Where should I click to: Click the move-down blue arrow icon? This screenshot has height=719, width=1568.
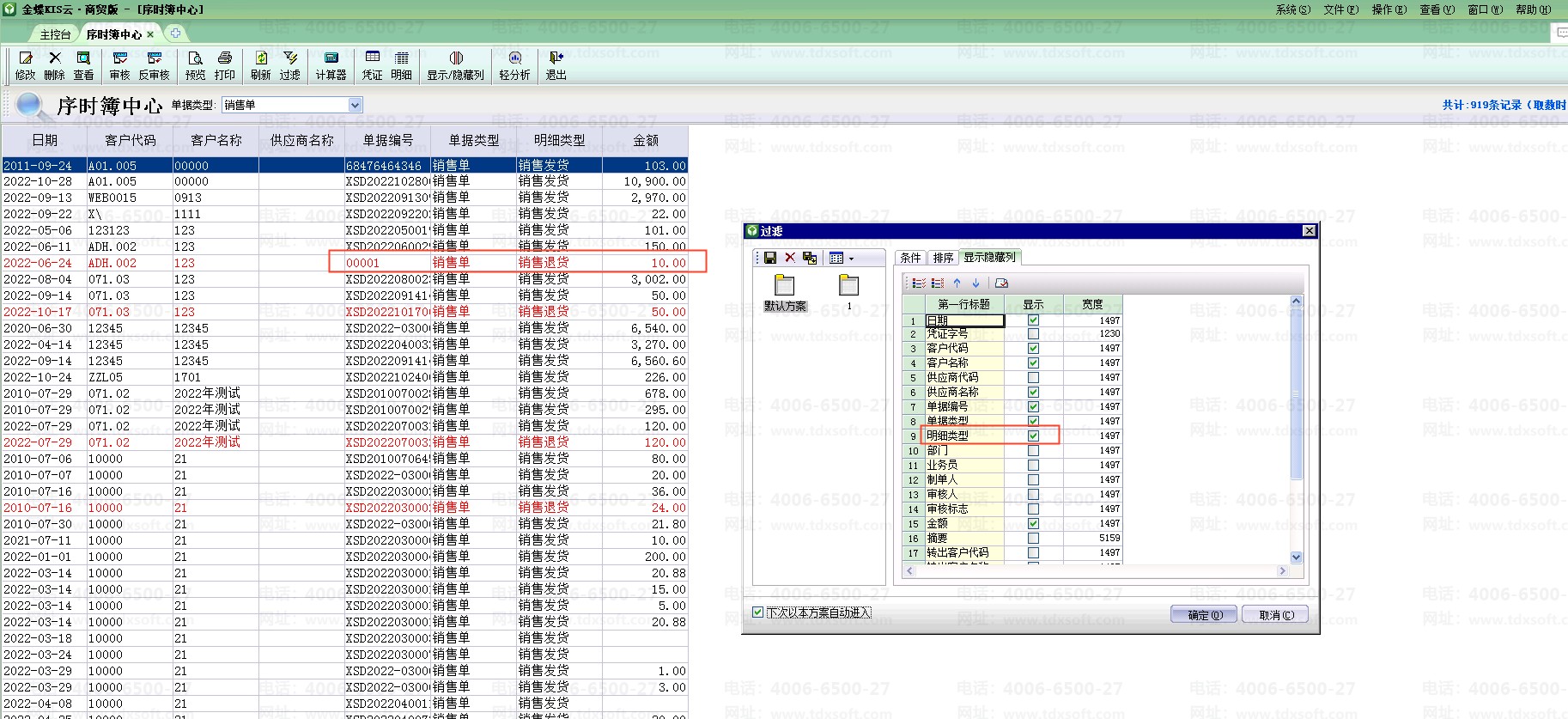point(975,283)
